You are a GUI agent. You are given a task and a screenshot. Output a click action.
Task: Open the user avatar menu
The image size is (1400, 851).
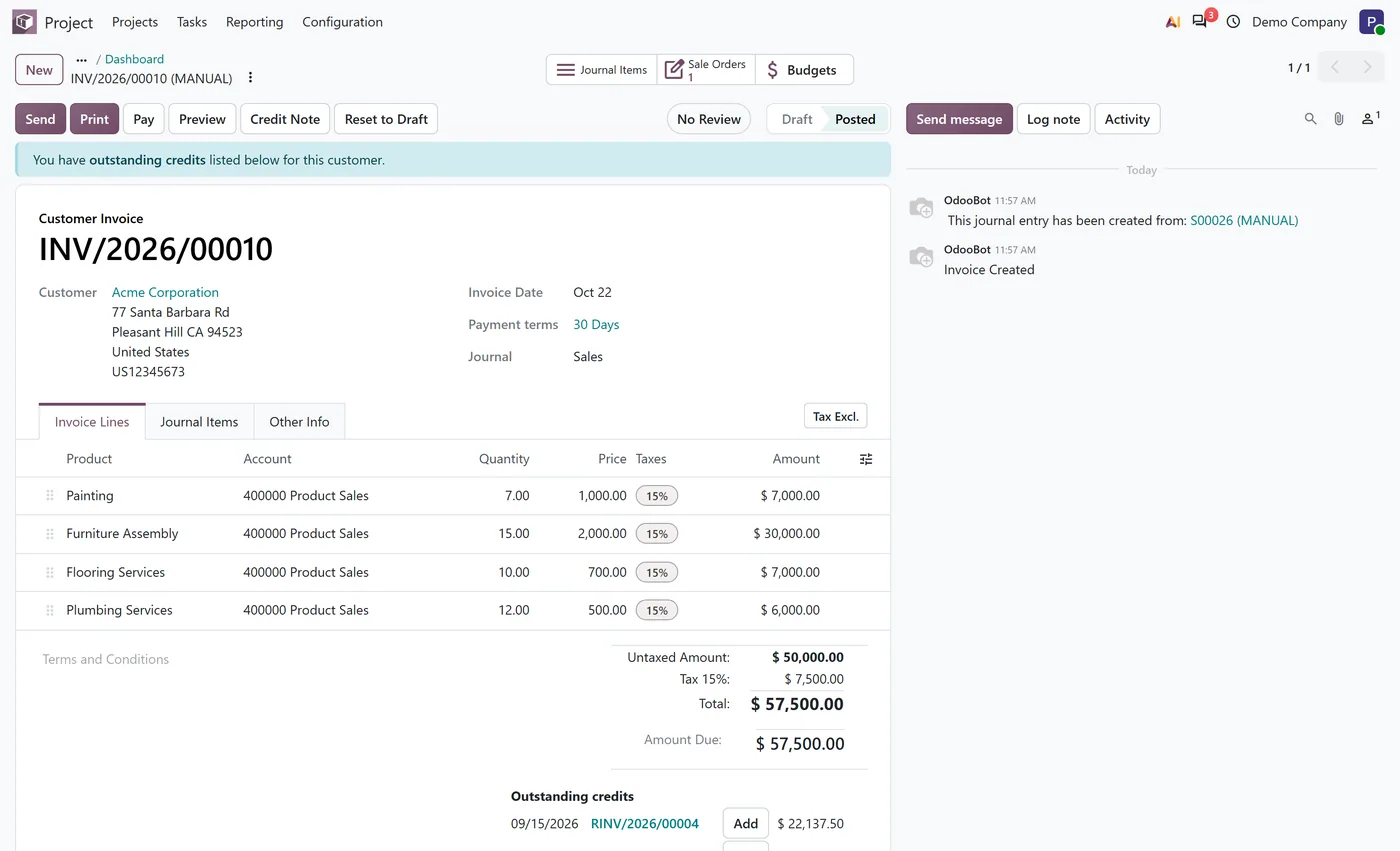click(1371, 22)
